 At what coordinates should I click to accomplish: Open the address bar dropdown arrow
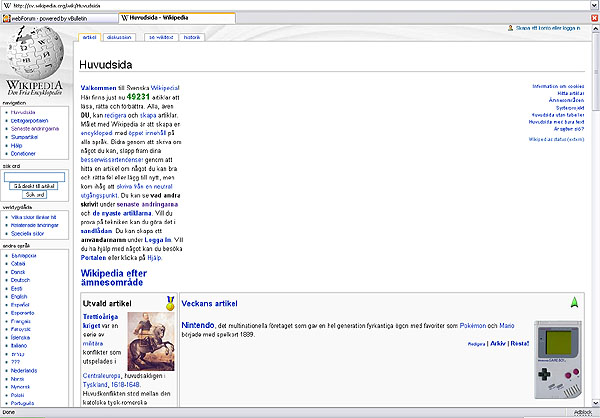coord(595,5)
